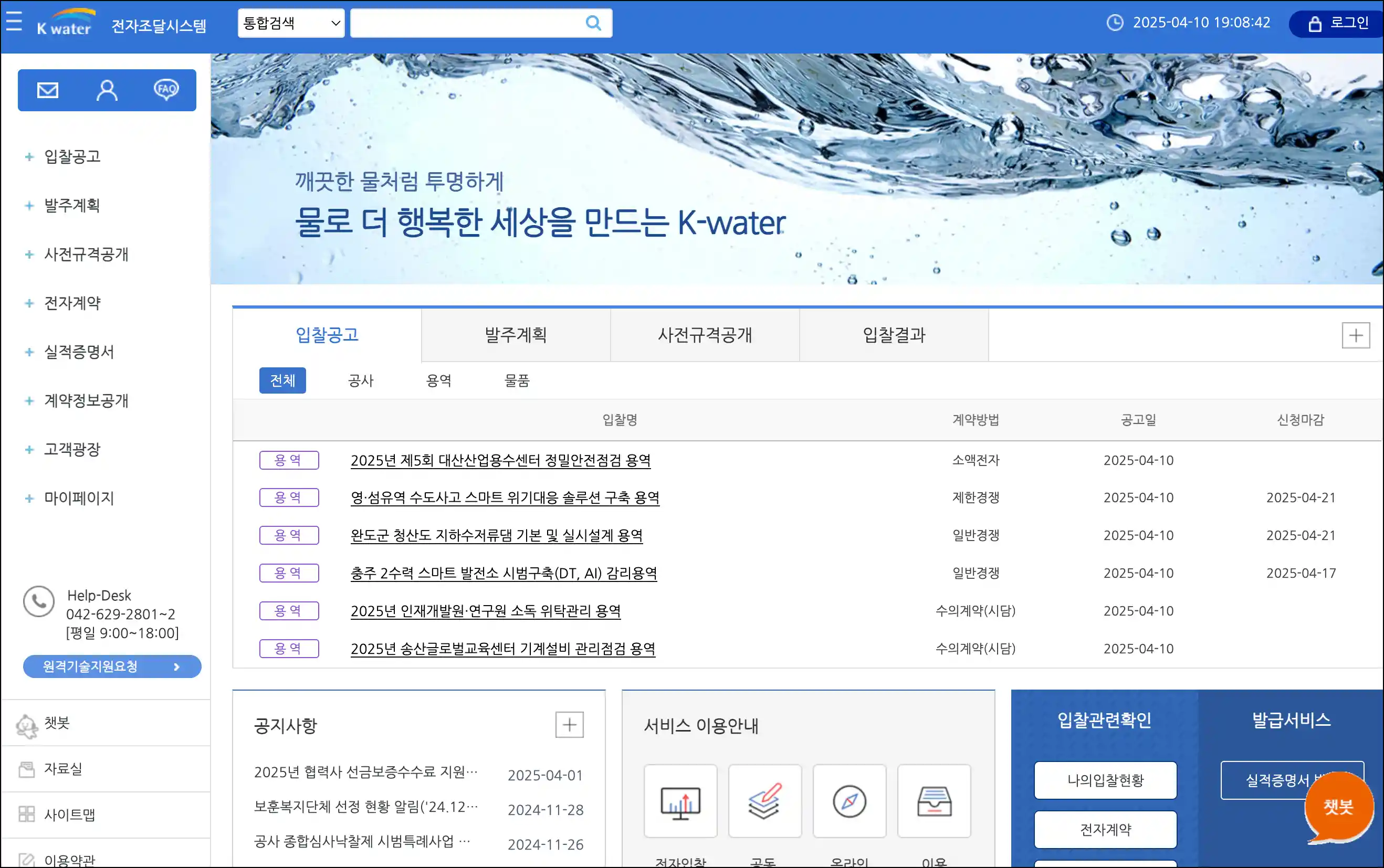Open the 챗봇 robot icon in sidebar

27,726
